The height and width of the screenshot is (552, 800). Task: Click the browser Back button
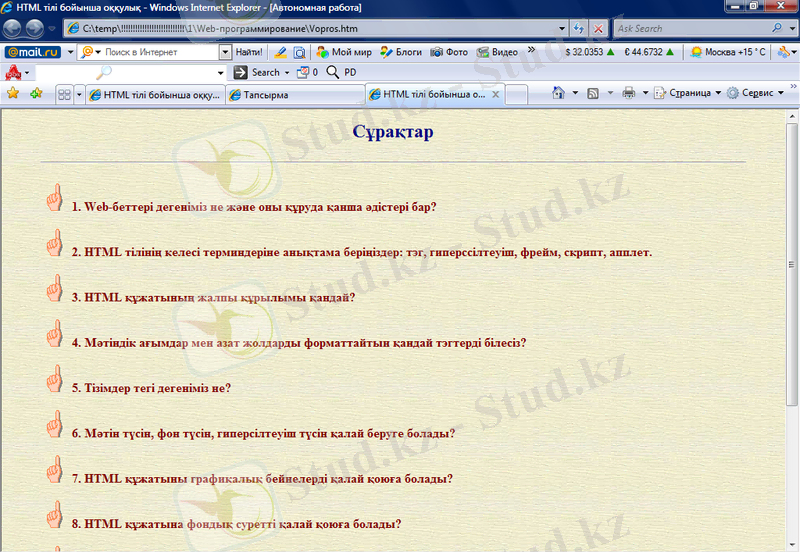pyautogui.click(x=13, y=29)
